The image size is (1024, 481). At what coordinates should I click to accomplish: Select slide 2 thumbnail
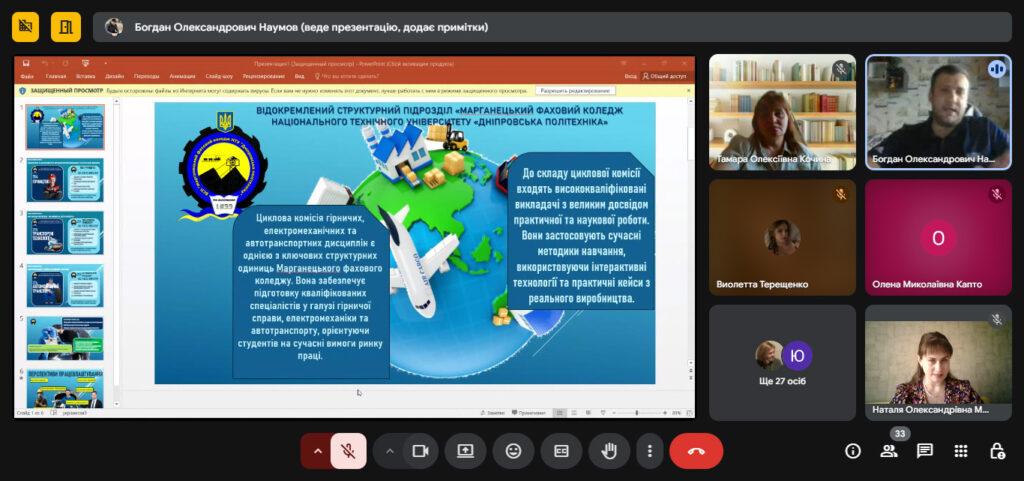click(x=65, y=179)
